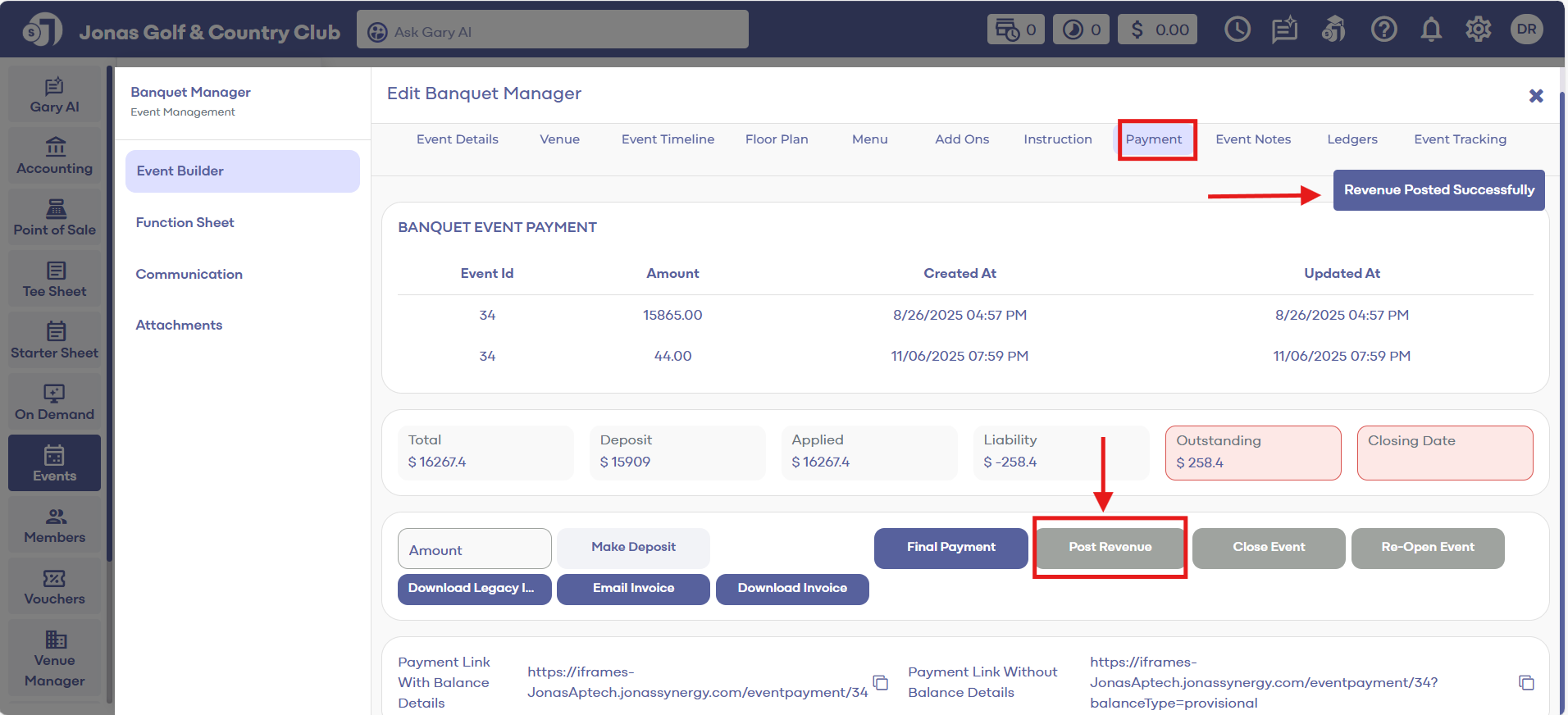Open Tee Sheet in sidebar
Screen dimensions: 1568x715
pyautogui.click(x=55, y=280)
